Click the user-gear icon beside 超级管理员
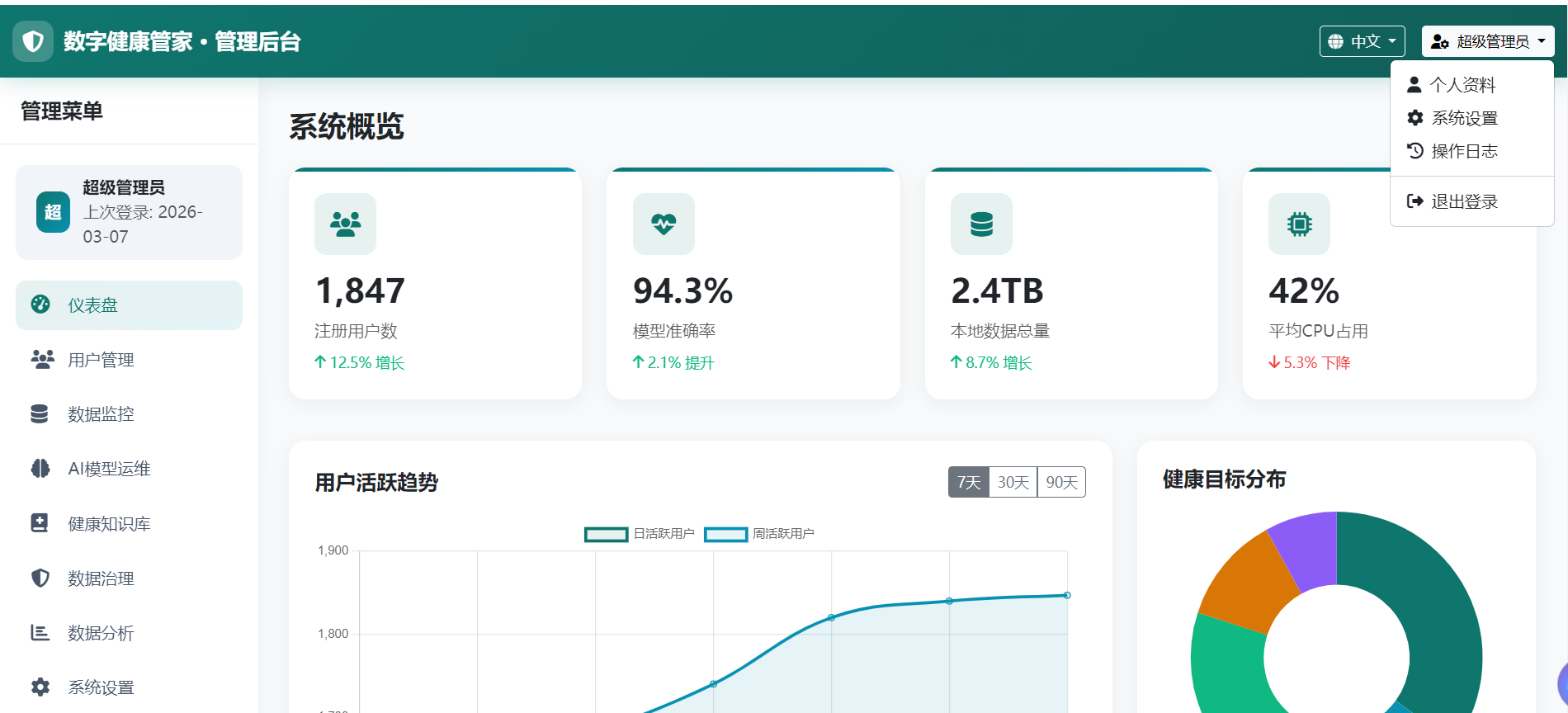The image size is (1568, 713). [1440, 41]
